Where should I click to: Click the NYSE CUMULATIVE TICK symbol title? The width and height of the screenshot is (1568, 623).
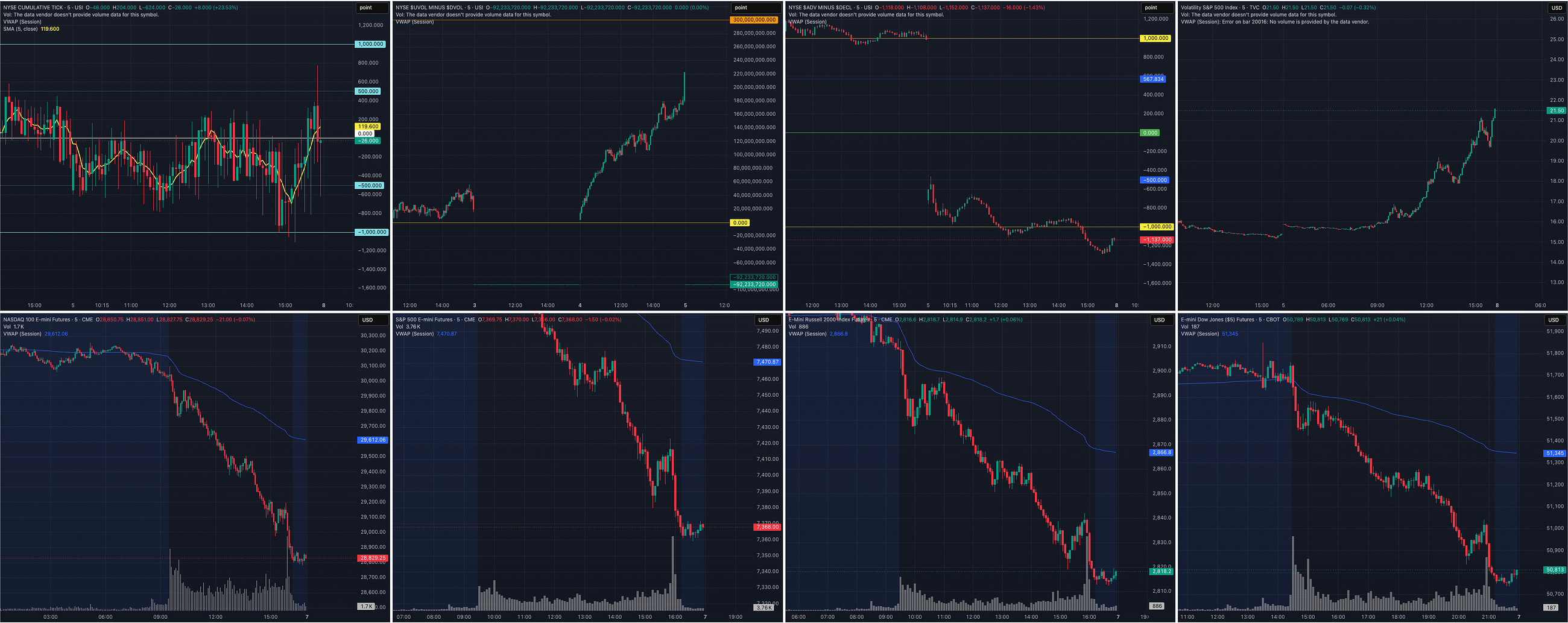tap(33, 8)
